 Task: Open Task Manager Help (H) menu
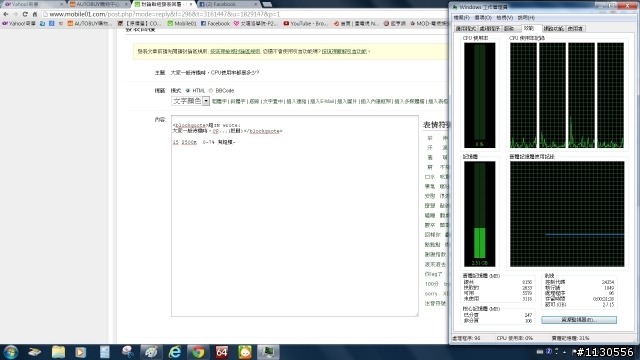click(526, 18)
